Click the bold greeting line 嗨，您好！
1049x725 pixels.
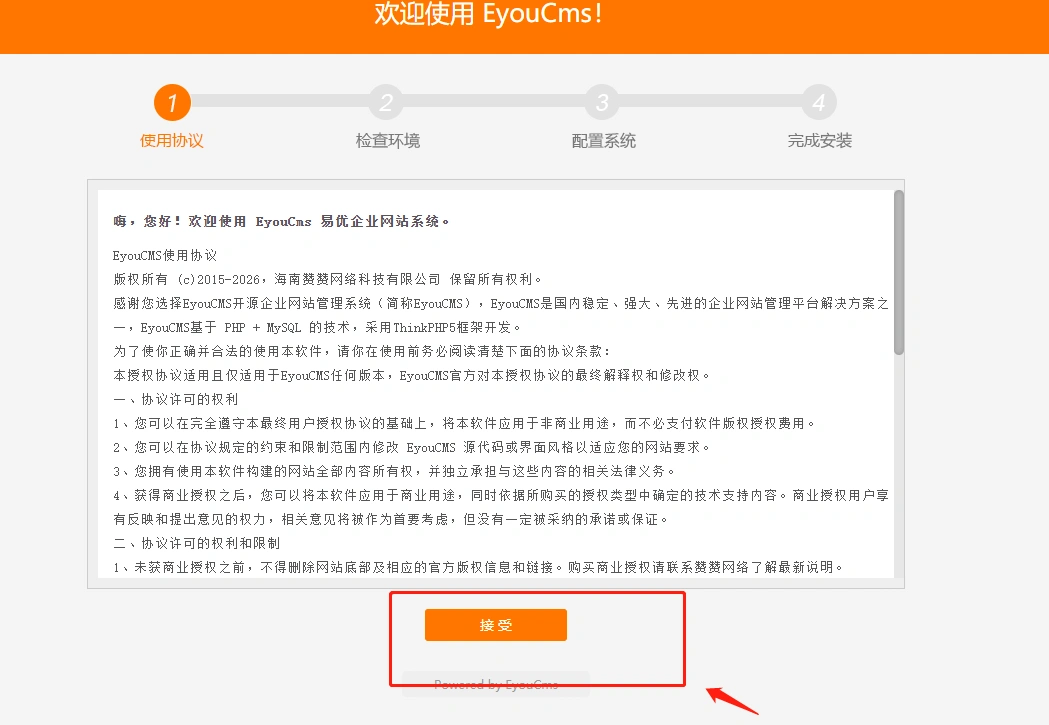click(x=281, y=221)
